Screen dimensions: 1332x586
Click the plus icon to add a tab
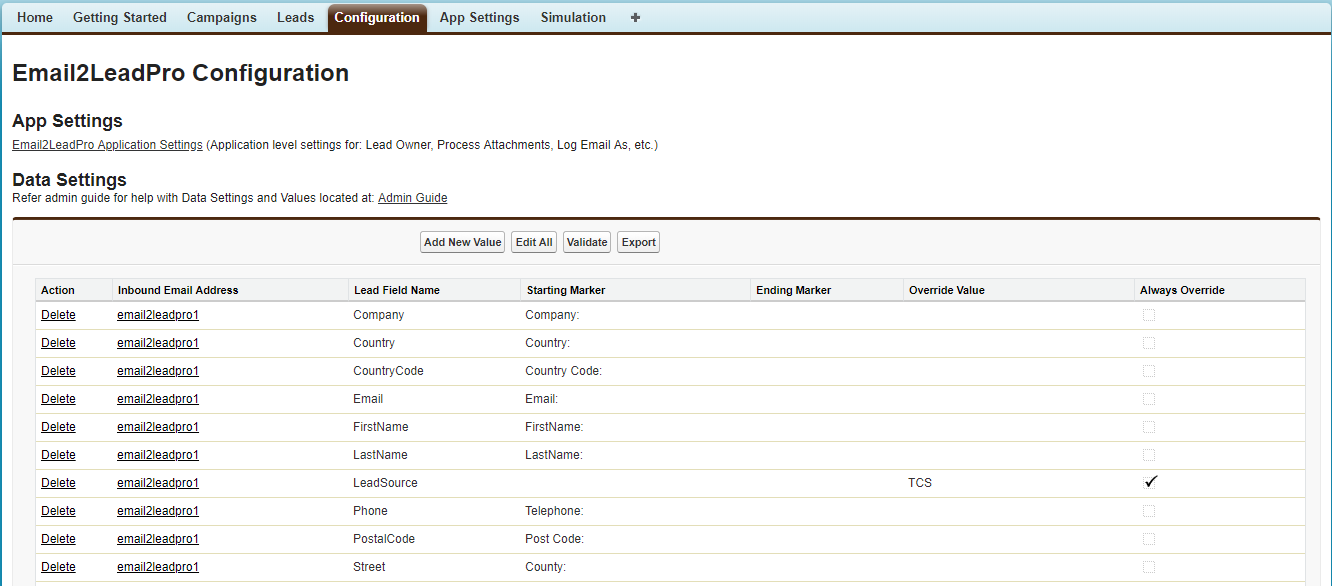coord(635,17)
